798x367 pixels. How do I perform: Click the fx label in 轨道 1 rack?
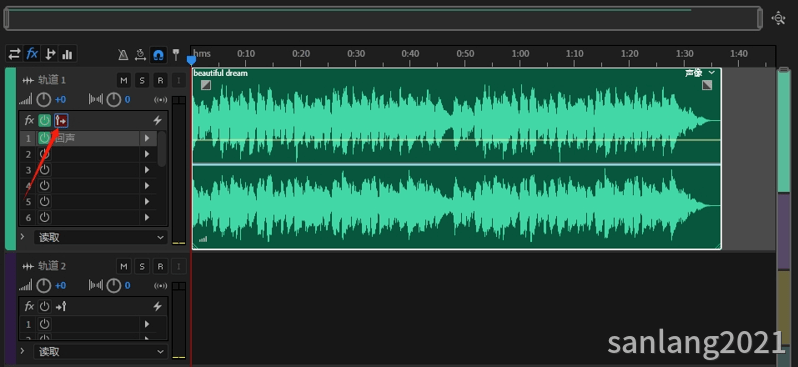(x=30, y=121)
